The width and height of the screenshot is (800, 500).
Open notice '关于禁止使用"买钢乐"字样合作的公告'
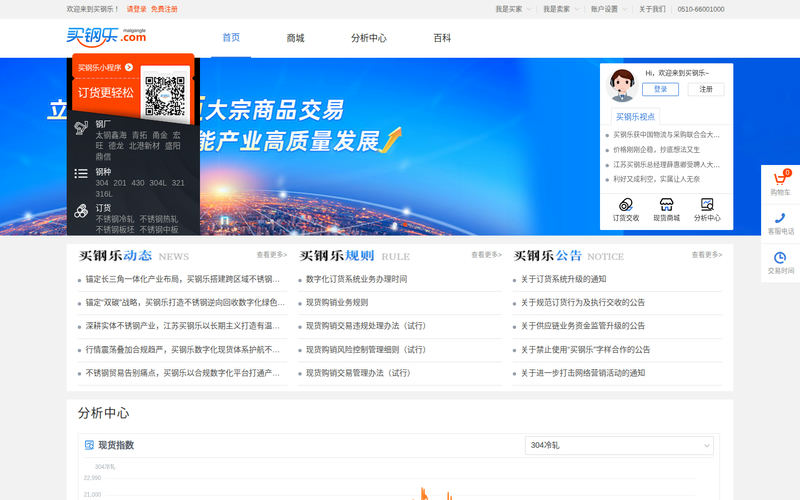(585, 349)
